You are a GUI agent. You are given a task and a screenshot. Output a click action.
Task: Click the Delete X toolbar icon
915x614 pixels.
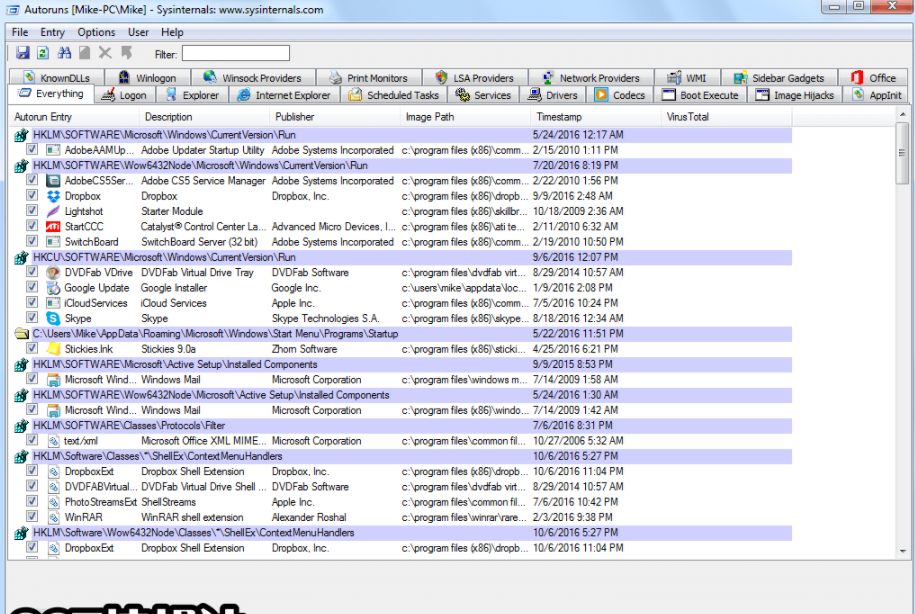click(105, 53)
